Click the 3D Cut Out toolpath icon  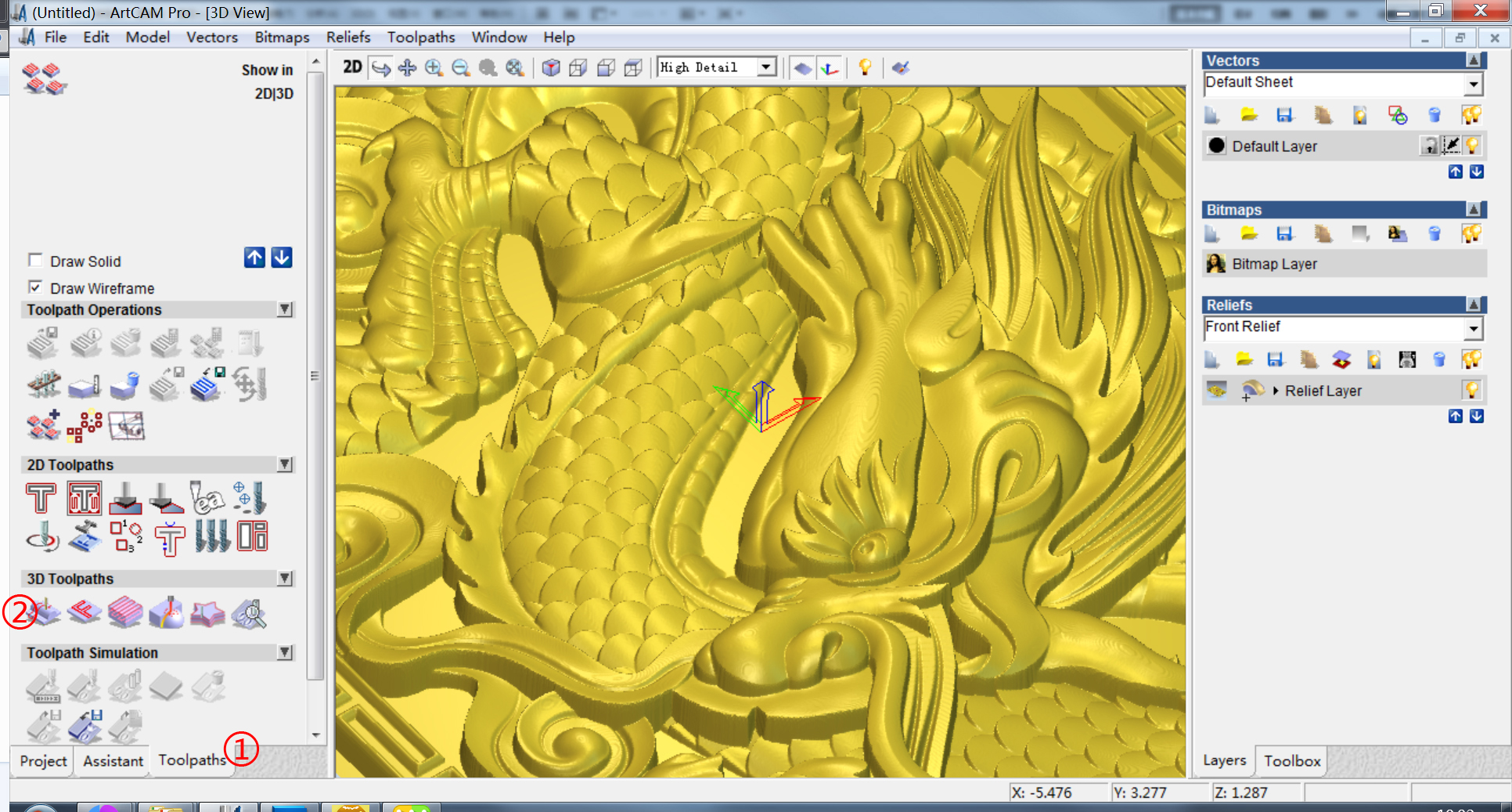pos(207,612)
